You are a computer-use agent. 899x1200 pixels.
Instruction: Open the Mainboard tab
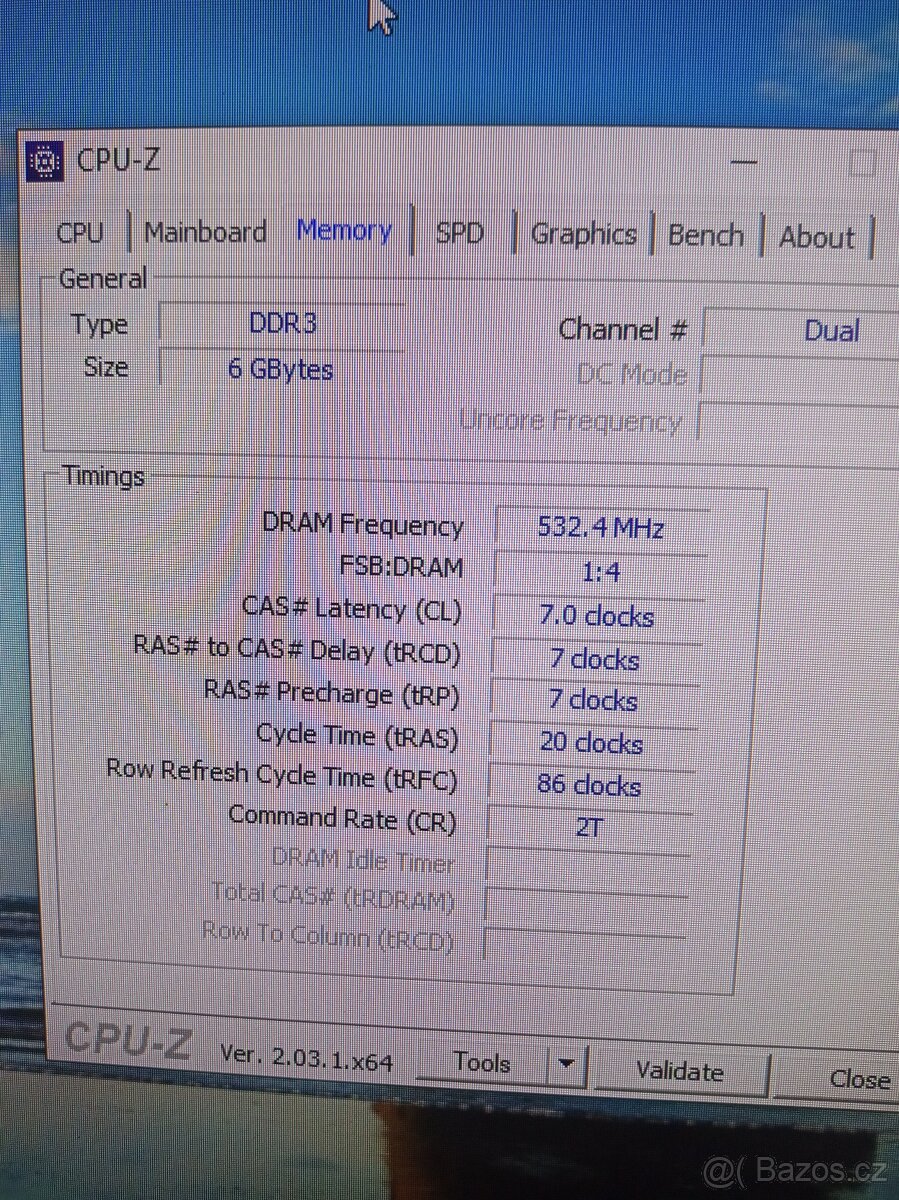coord(205,232)
